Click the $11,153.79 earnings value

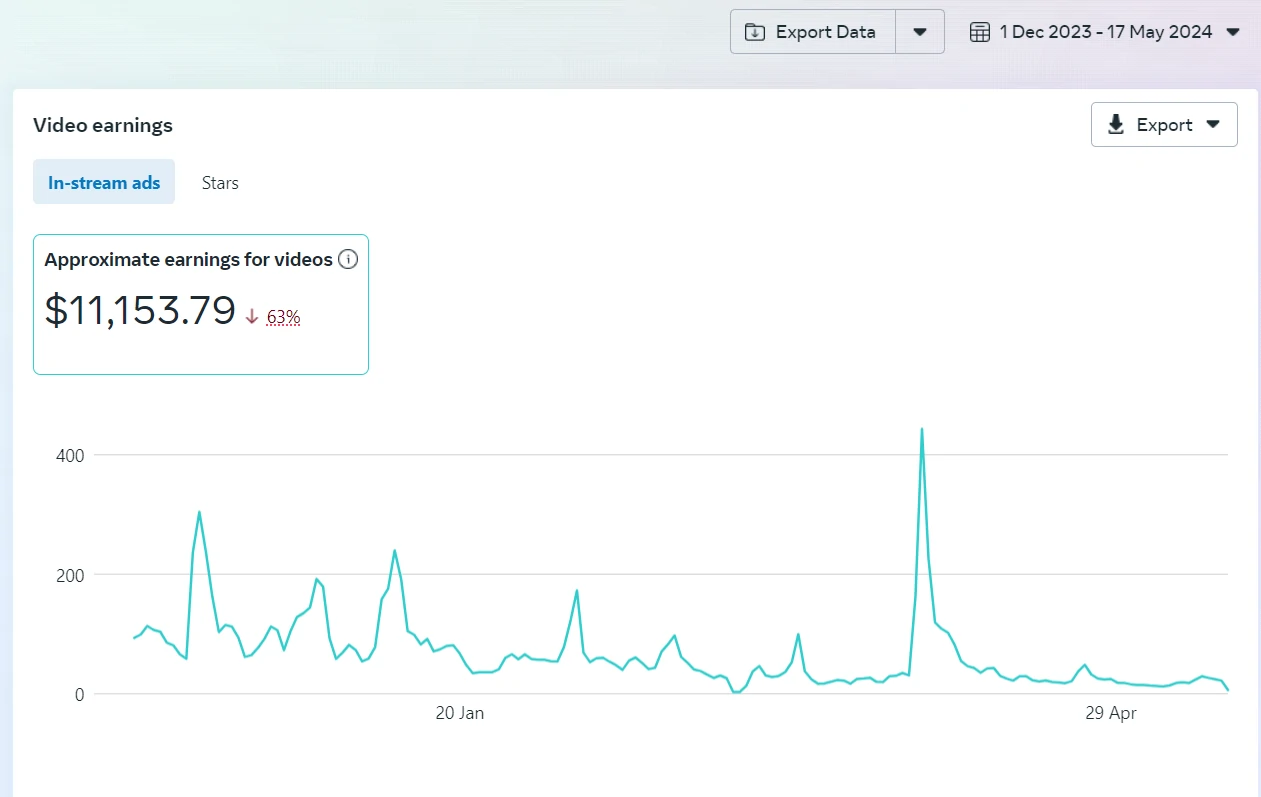140,311
